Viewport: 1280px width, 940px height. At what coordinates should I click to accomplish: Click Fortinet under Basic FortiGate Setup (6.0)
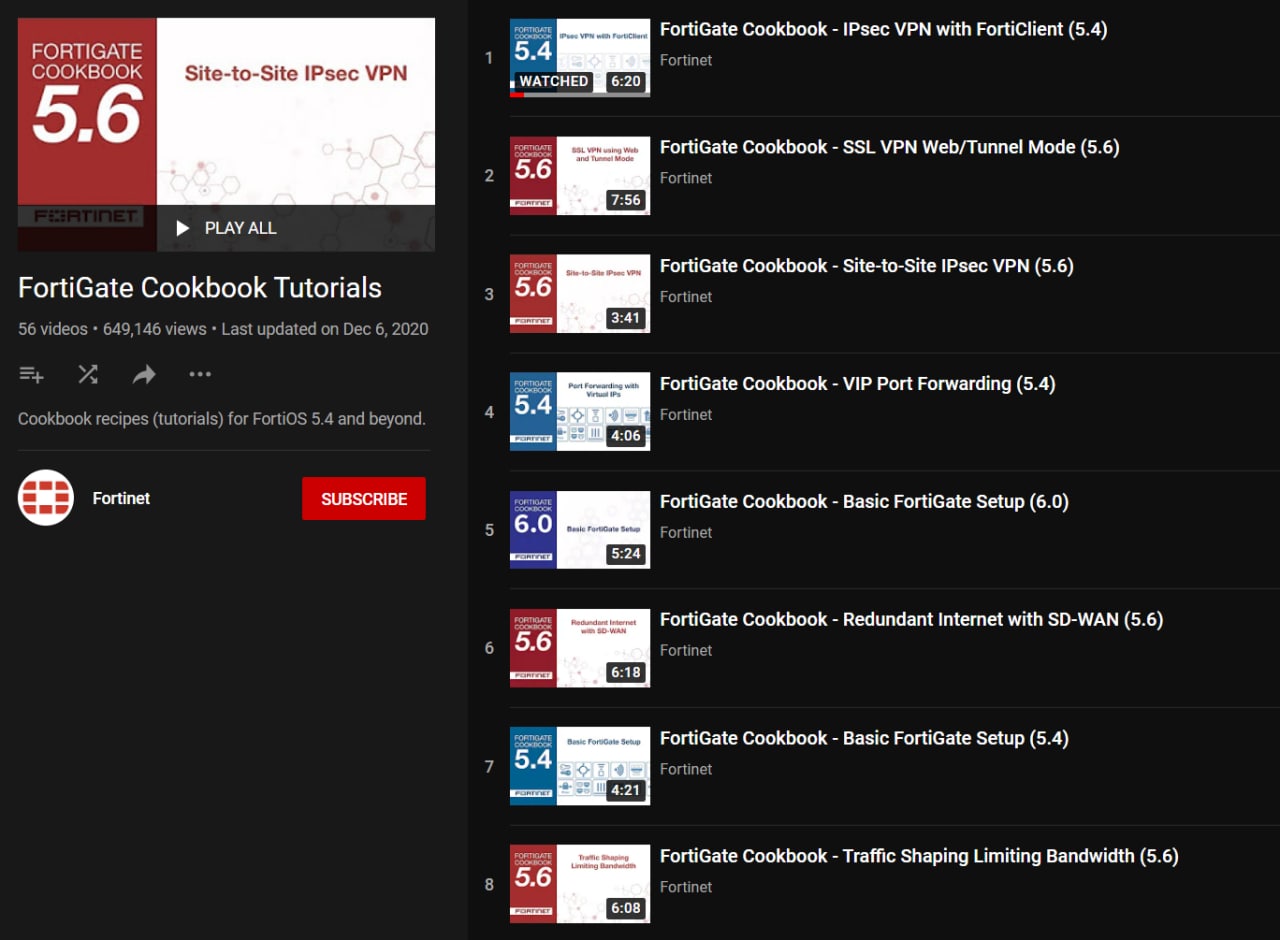tap(686, 533)
